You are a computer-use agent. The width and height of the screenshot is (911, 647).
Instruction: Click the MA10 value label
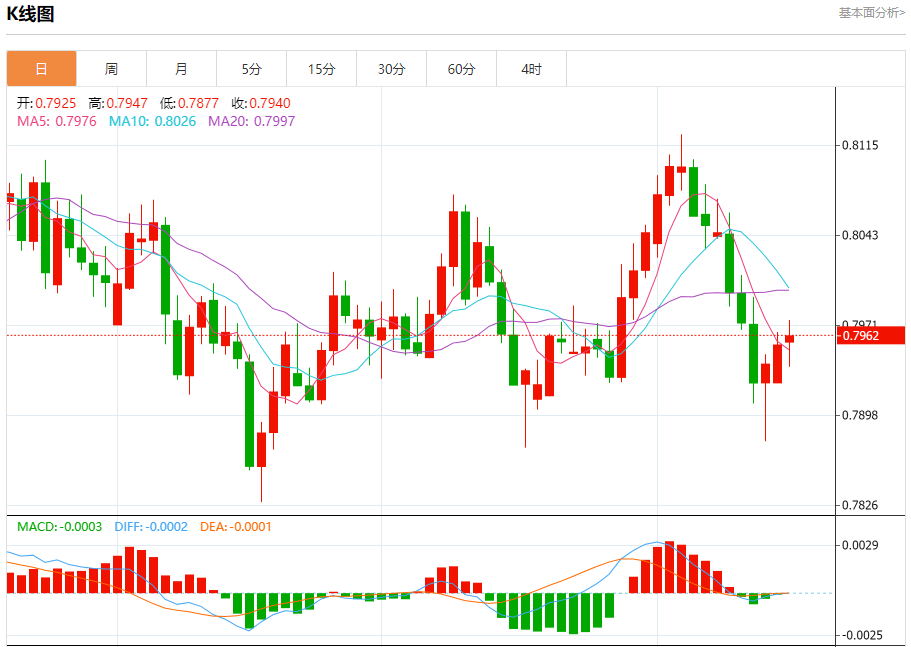click(152, 121)
